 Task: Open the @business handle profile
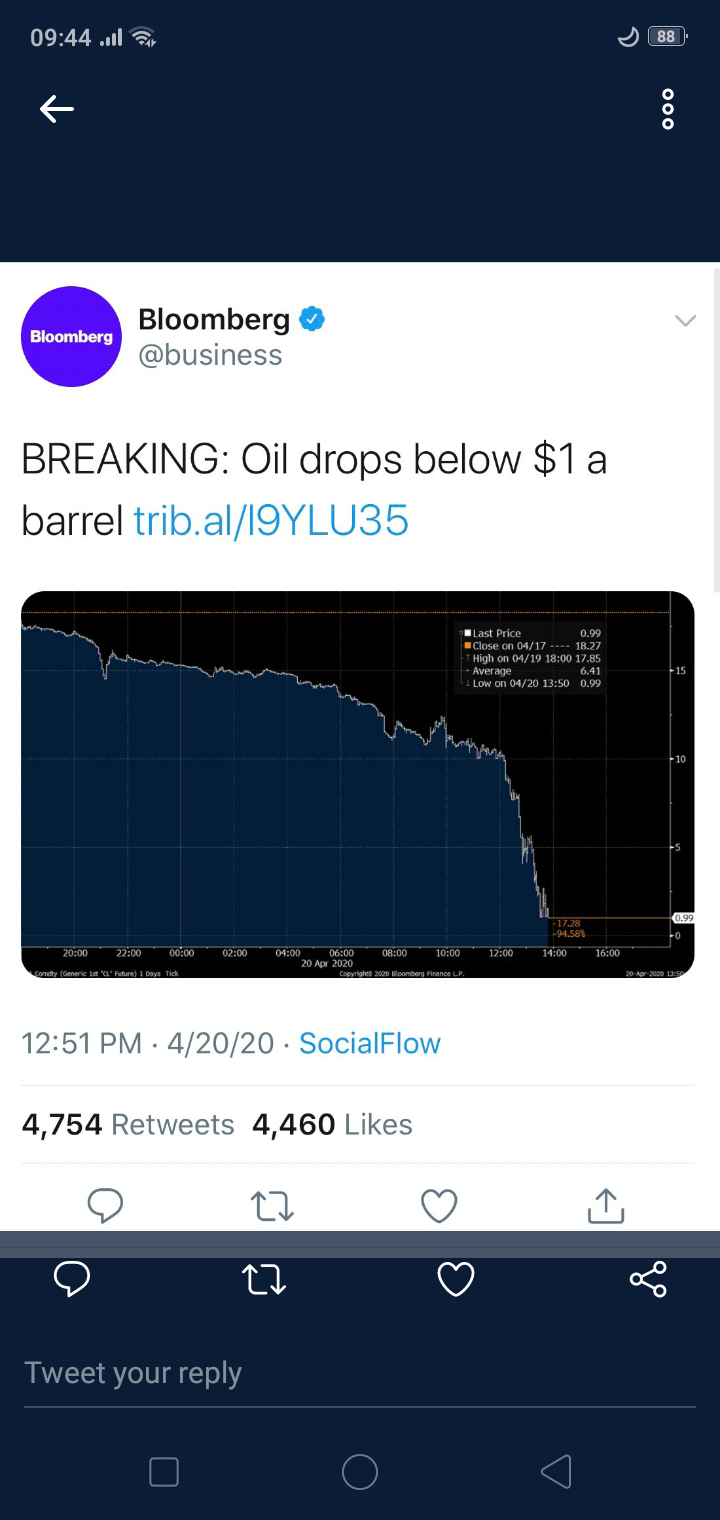210,355
